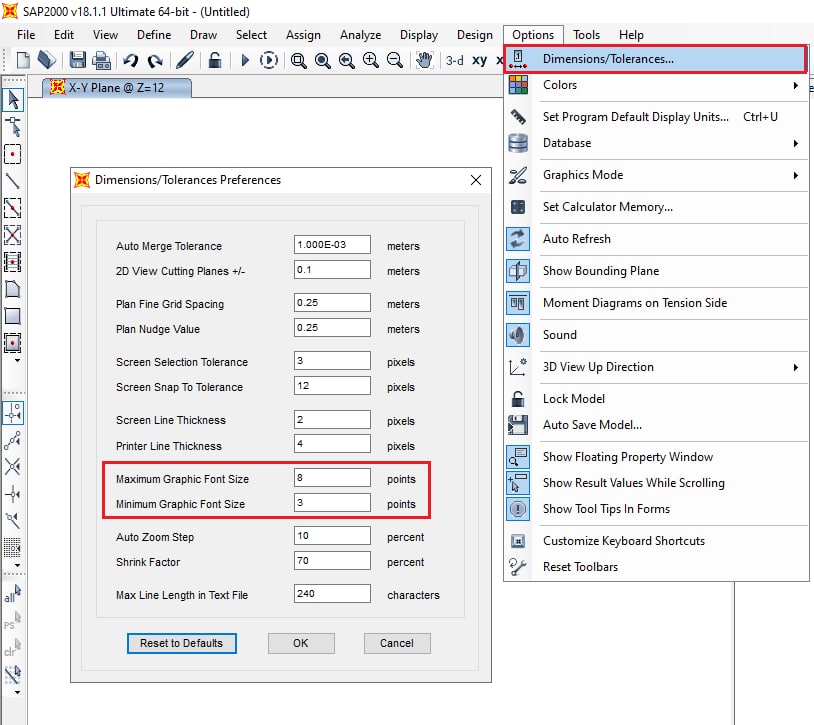Image resolution: width=814 pixels, height=725 pixels.
Task: Open the Define menu
Action: 154,35
